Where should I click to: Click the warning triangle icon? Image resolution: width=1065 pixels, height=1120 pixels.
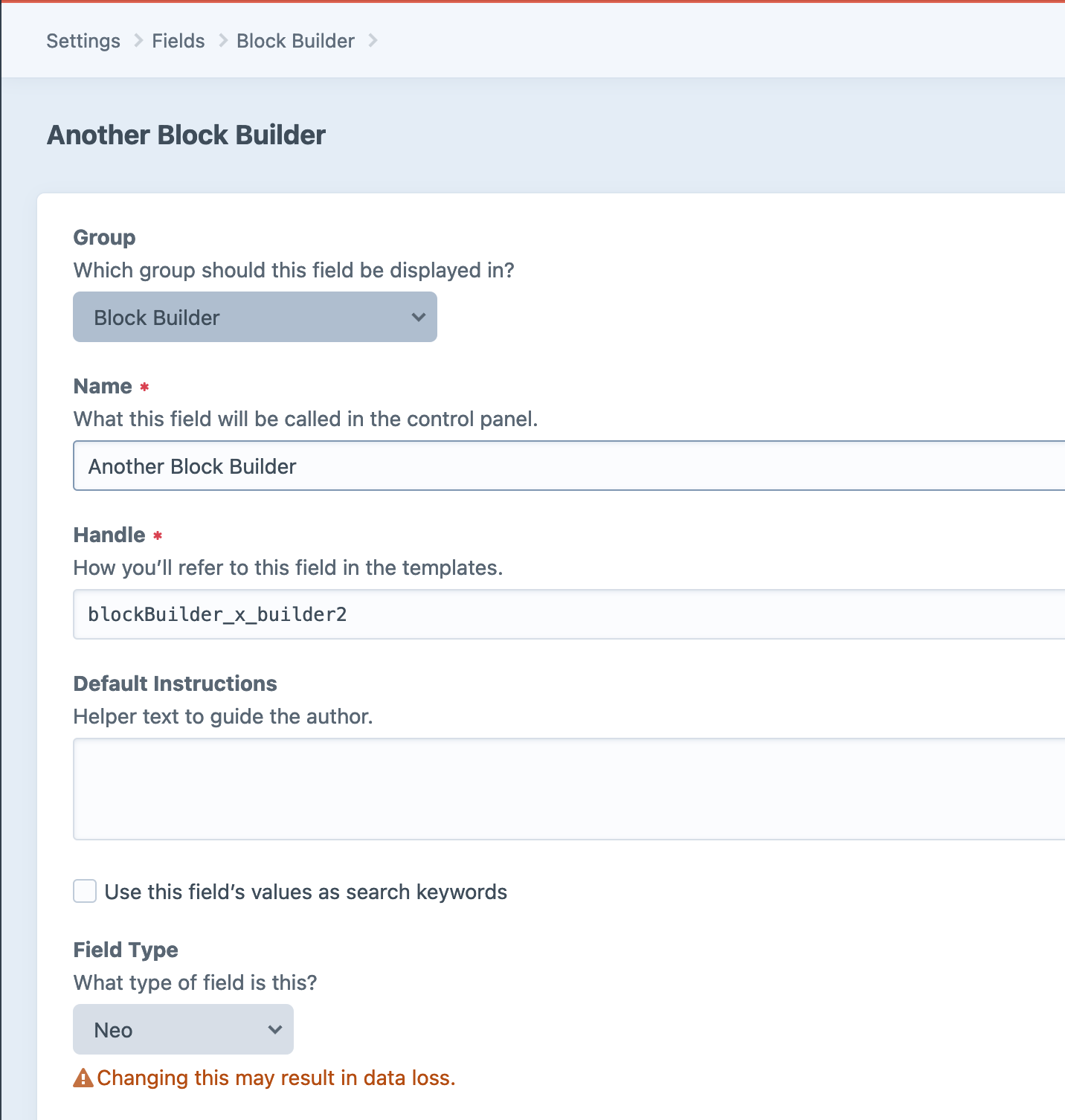pos(83,1078)
